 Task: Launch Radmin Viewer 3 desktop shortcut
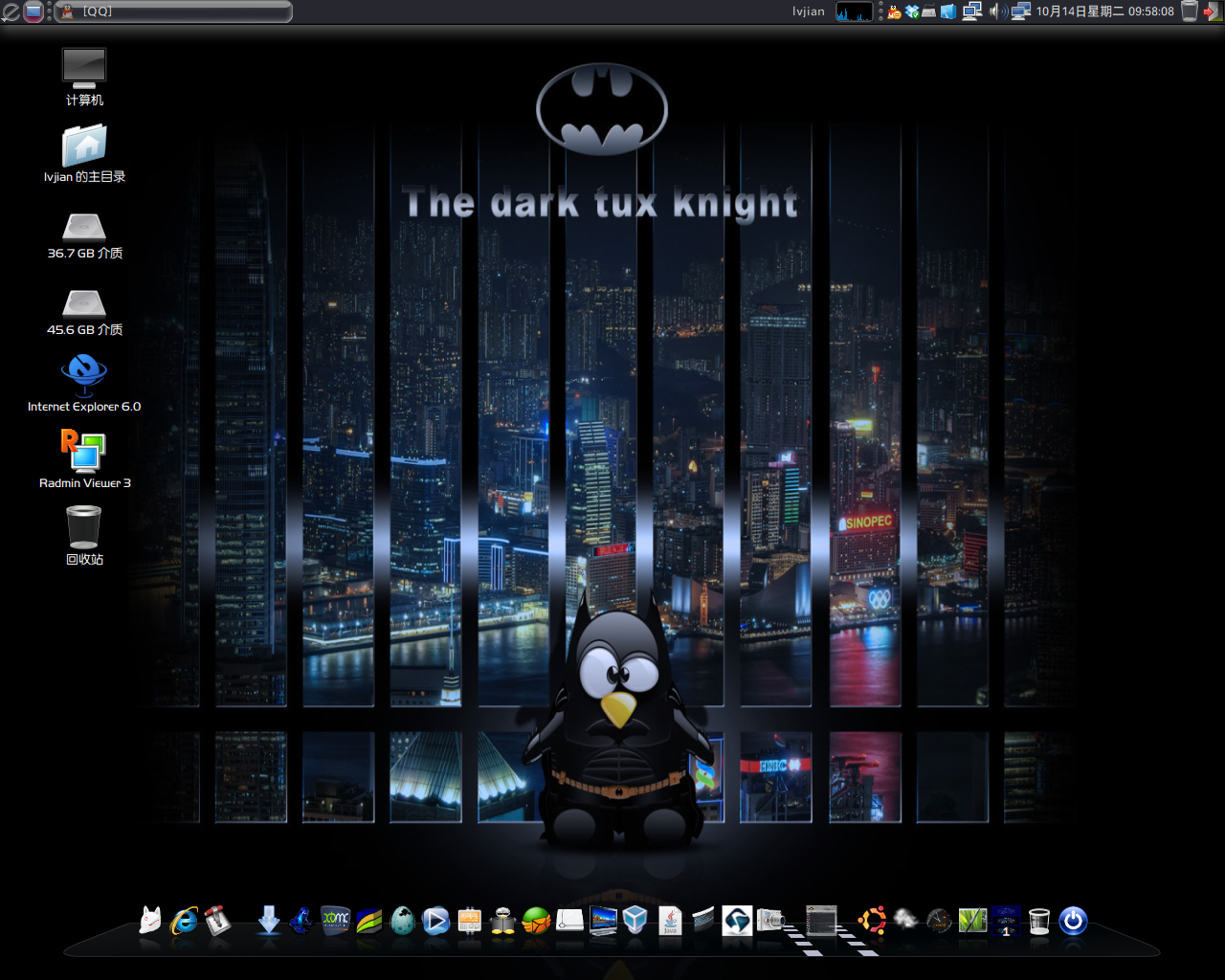pyautogui.click(x=84, y=459)
